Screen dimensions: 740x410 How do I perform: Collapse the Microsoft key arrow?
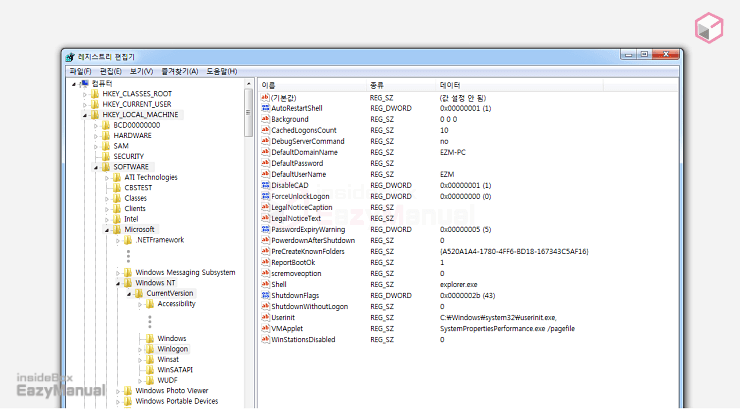(x=107, y=230)
